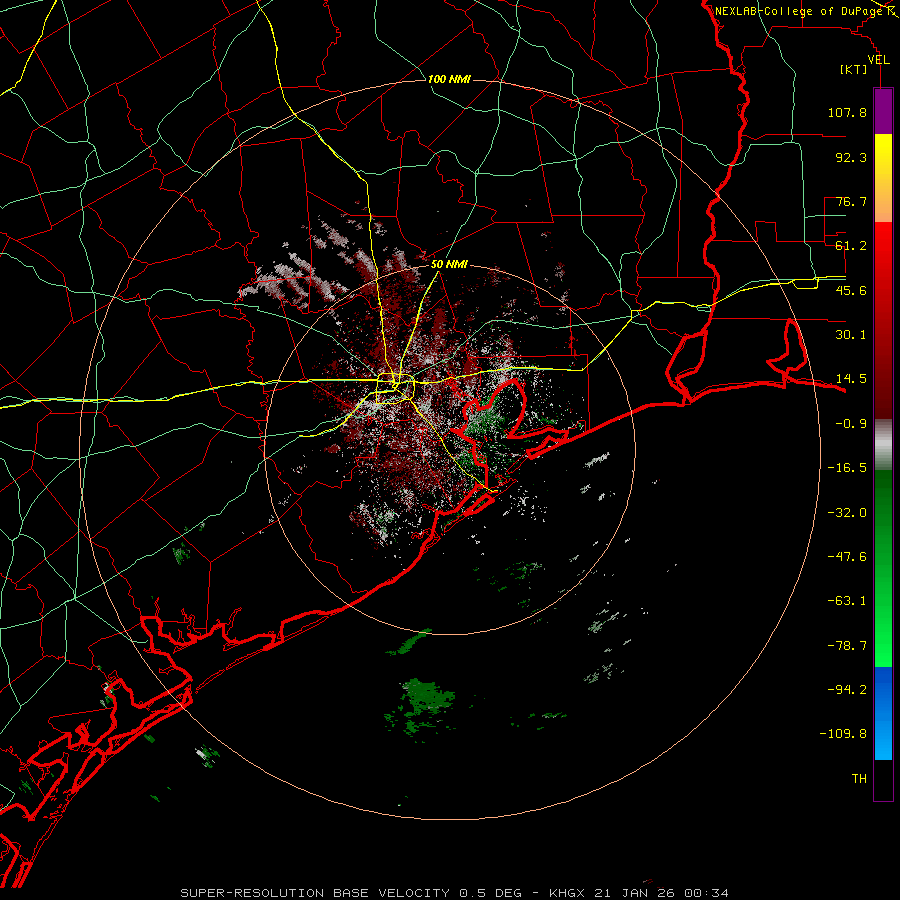Viewport: 900px width, 900px height.
Task: Click the -78.7 velocity scale value
Action: 847,646
